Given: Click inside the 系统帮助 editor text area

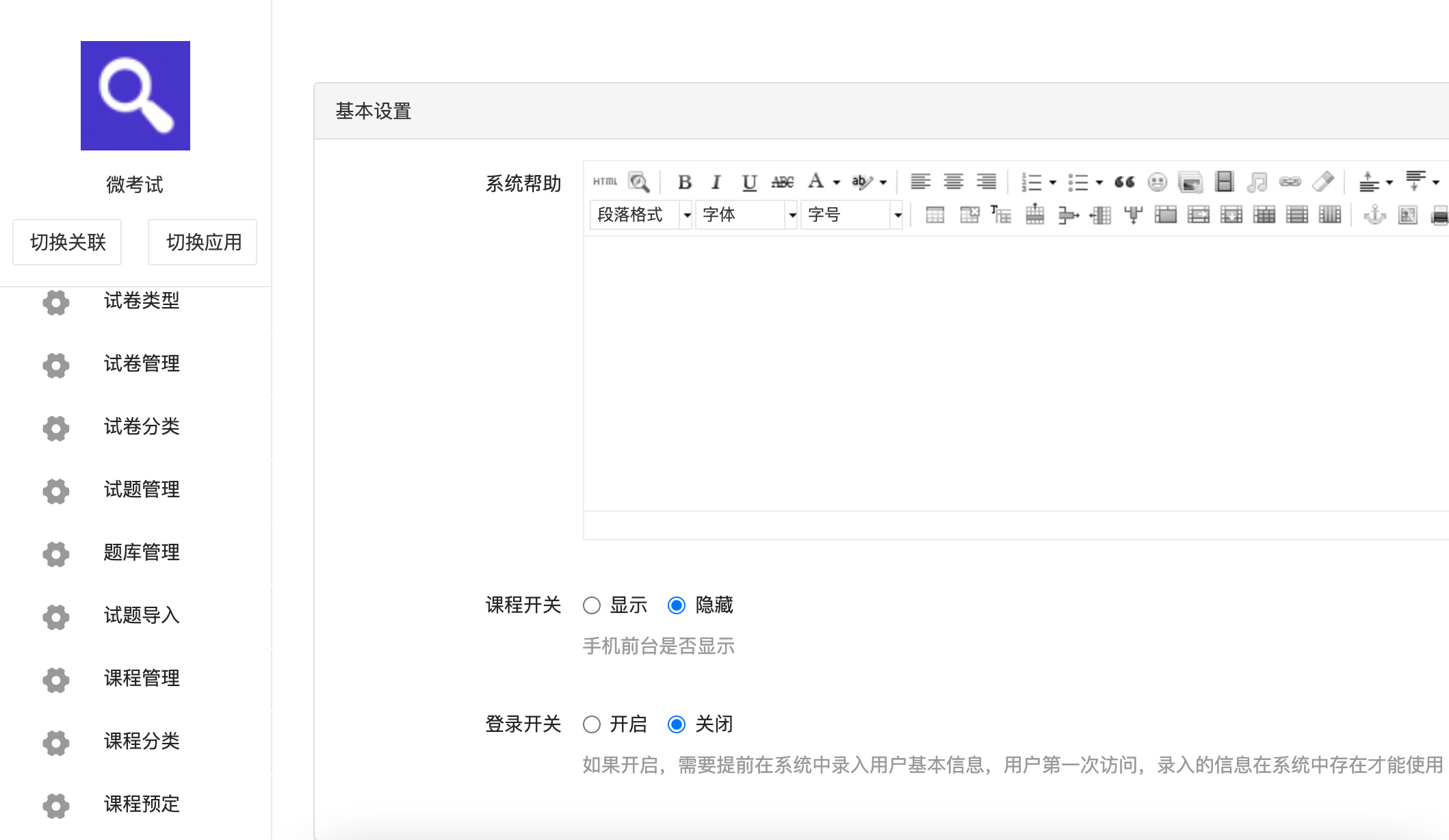Looking at the screenshot, I should 1016,373.
